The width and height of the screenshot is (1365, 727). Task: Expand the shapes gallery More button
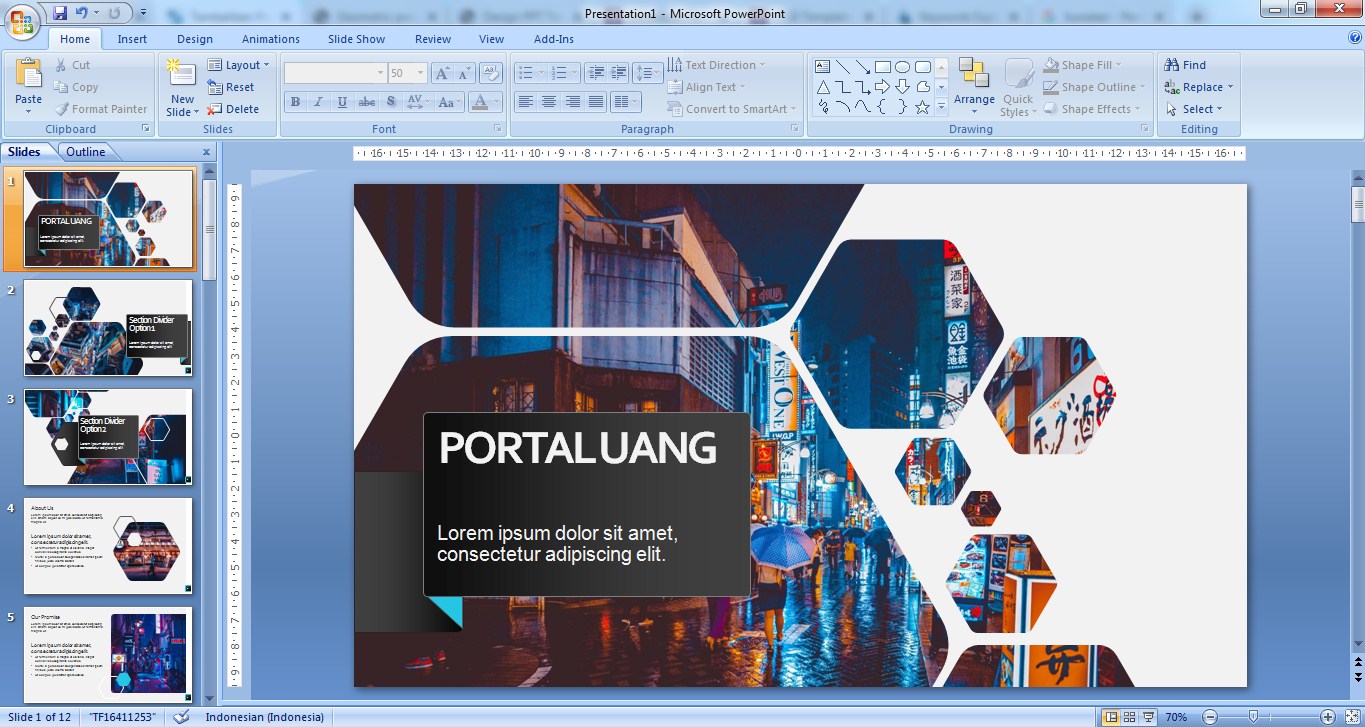click(943, 107)
